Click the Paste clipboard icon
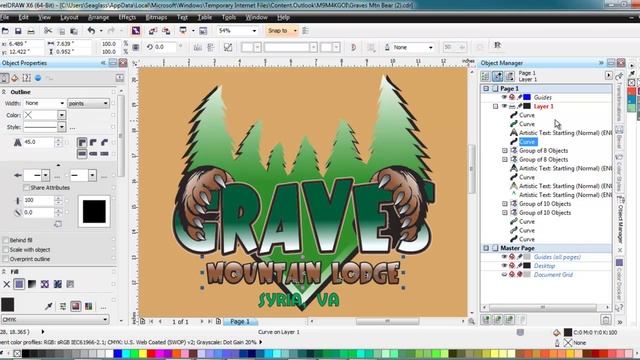The height and width of the screenshot is (360, 640). pyautogui.click(x=74, y=31)
